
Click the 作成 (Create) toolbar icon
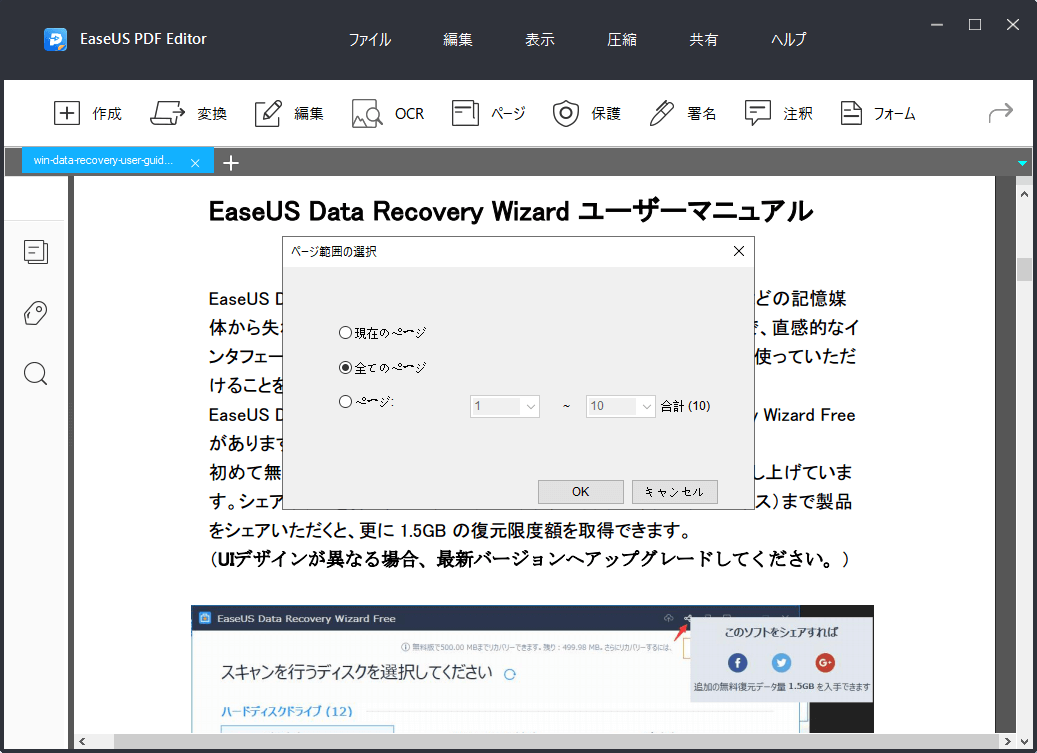(x=66, y=113)
